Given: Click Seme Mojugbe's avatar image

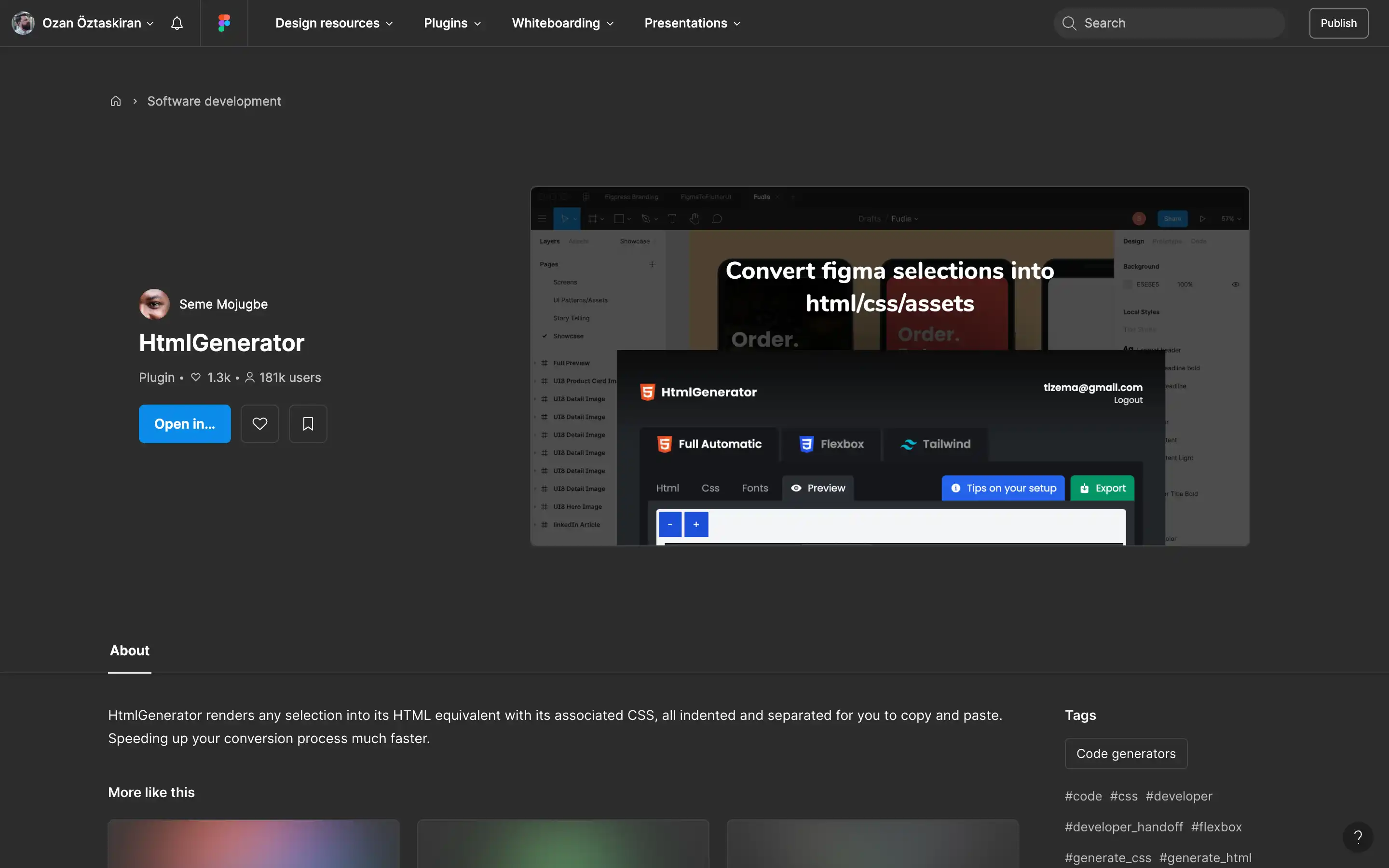Looking at the screenshot, I should coord(154,304).
